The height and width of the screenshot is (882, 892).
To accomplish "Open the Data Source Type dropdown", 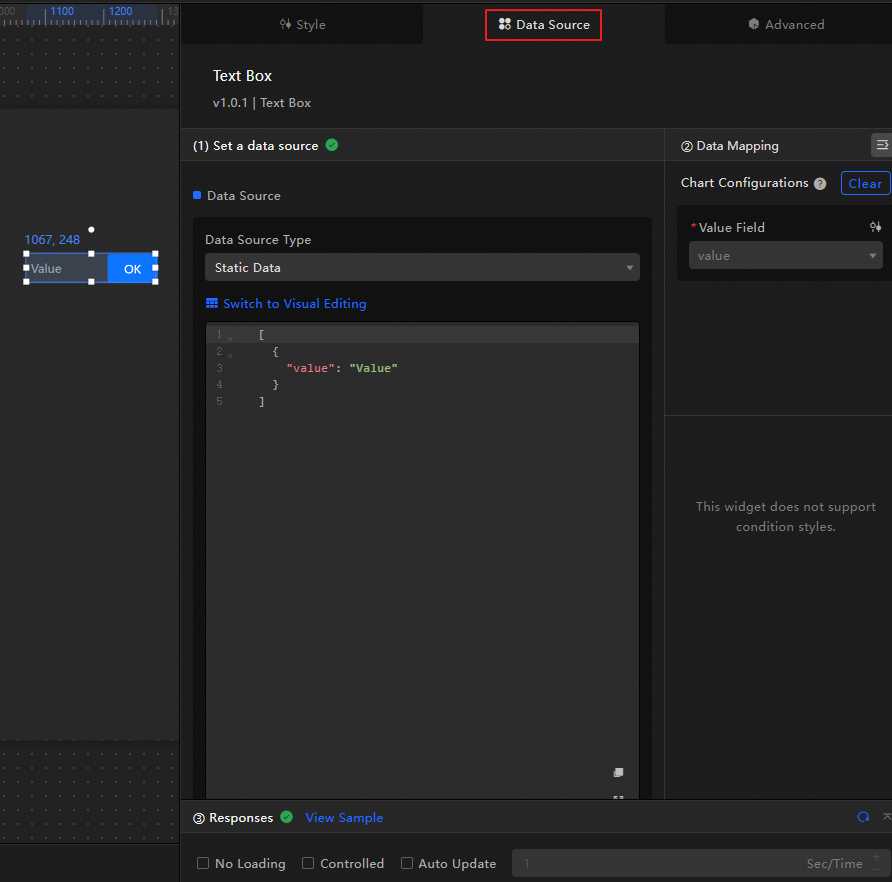I will [x=422, y=267].
